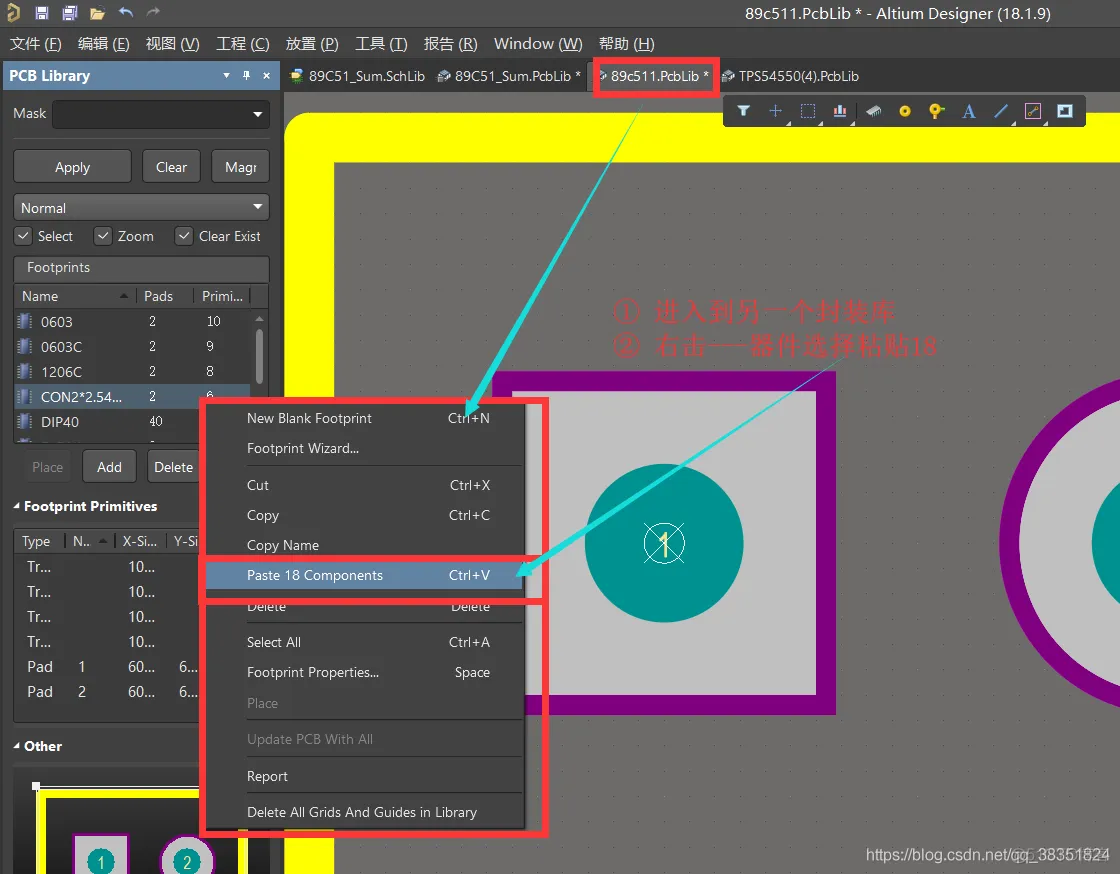This screenshot has height=874, width=1120.
Task: Choose Copy Name in the context menu
Action: click(365, 545)
